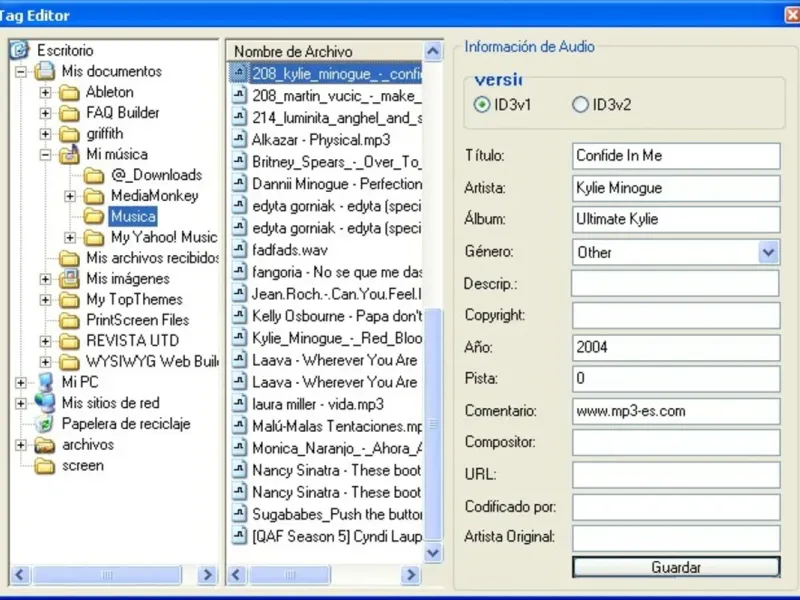Click the Codificado por input field
This screenshot has height=600, width=800.
click(x=676, y=507)
